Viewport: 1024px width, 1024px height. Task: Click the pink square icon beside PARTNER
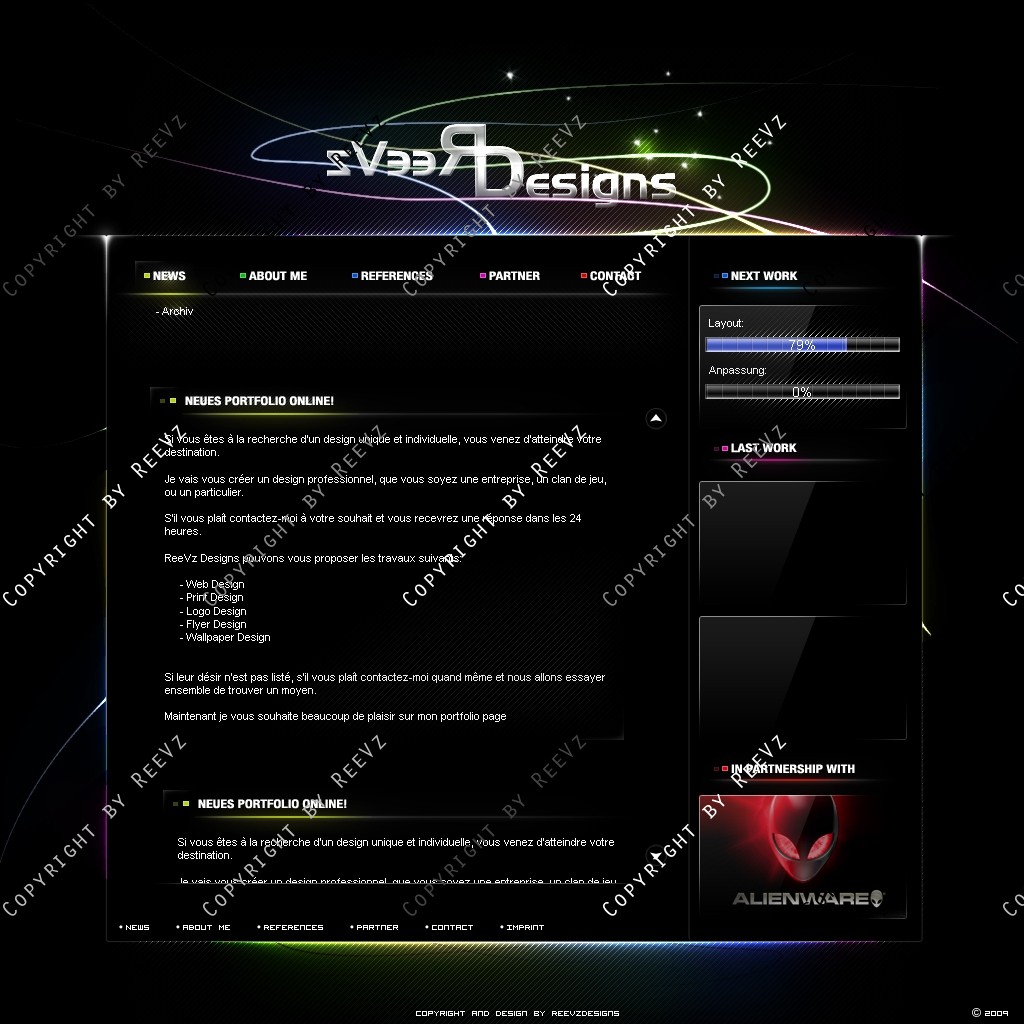483,276
